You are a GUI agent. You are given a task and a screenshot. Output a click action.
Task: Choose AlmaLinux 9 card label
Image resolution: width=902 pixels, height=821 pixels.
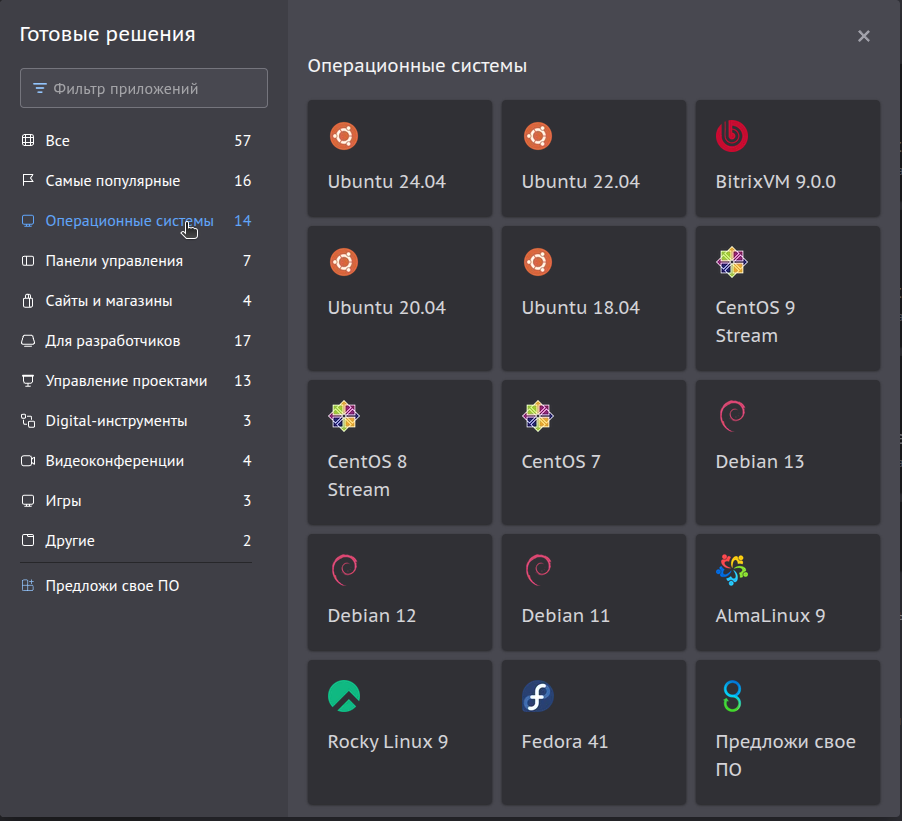click(770, 616)
